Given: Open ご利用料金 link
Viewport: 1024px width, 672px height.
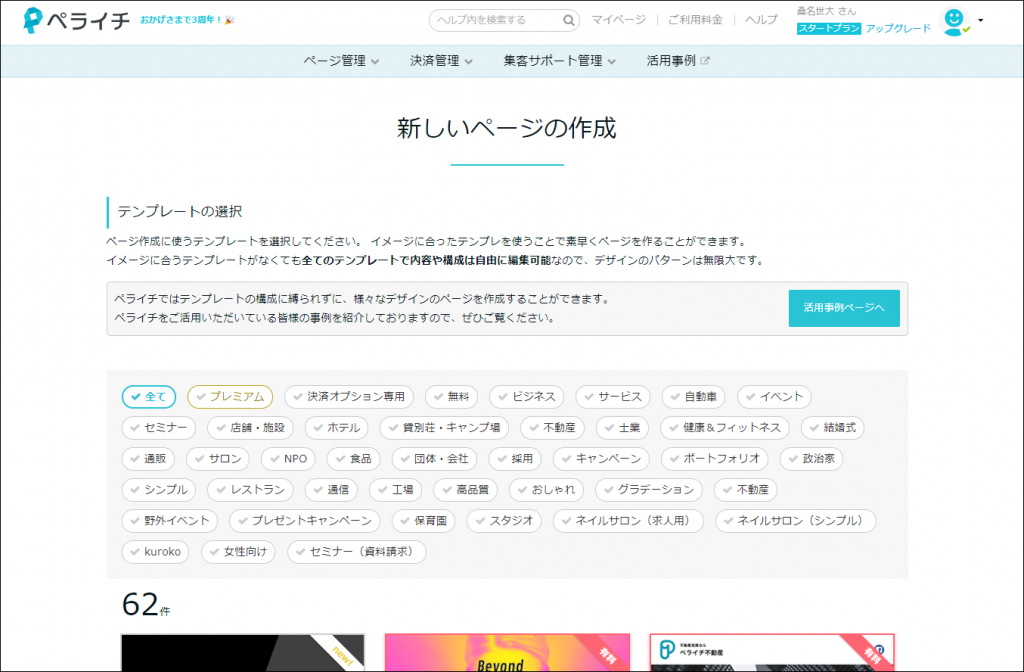Looking at the screenshot, I should tap(695, 20).
